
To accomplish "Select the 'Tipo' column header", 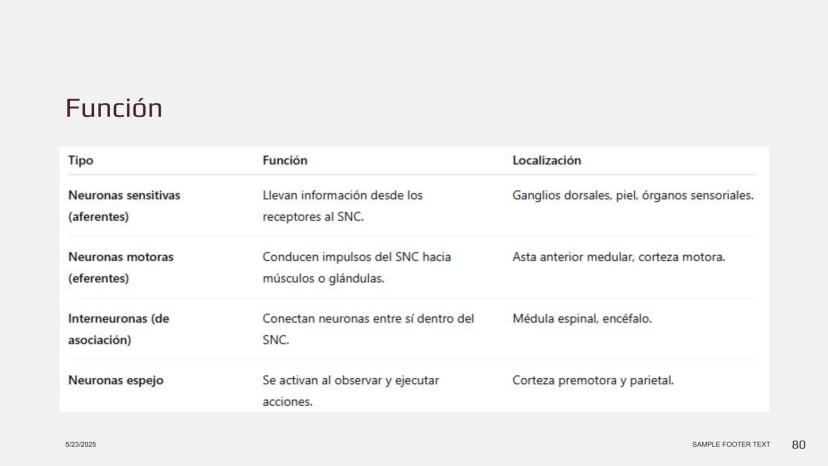I will point(81,160).
